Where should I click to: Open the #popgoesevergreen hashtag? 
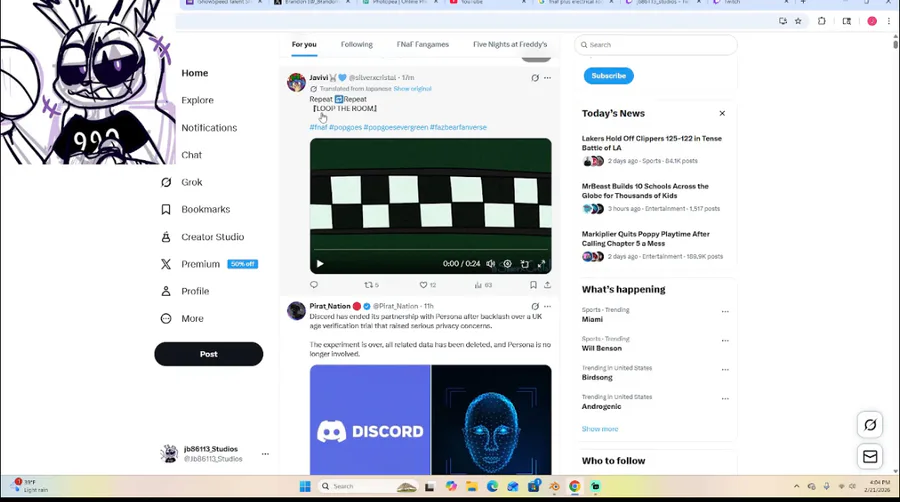[396, 127]
